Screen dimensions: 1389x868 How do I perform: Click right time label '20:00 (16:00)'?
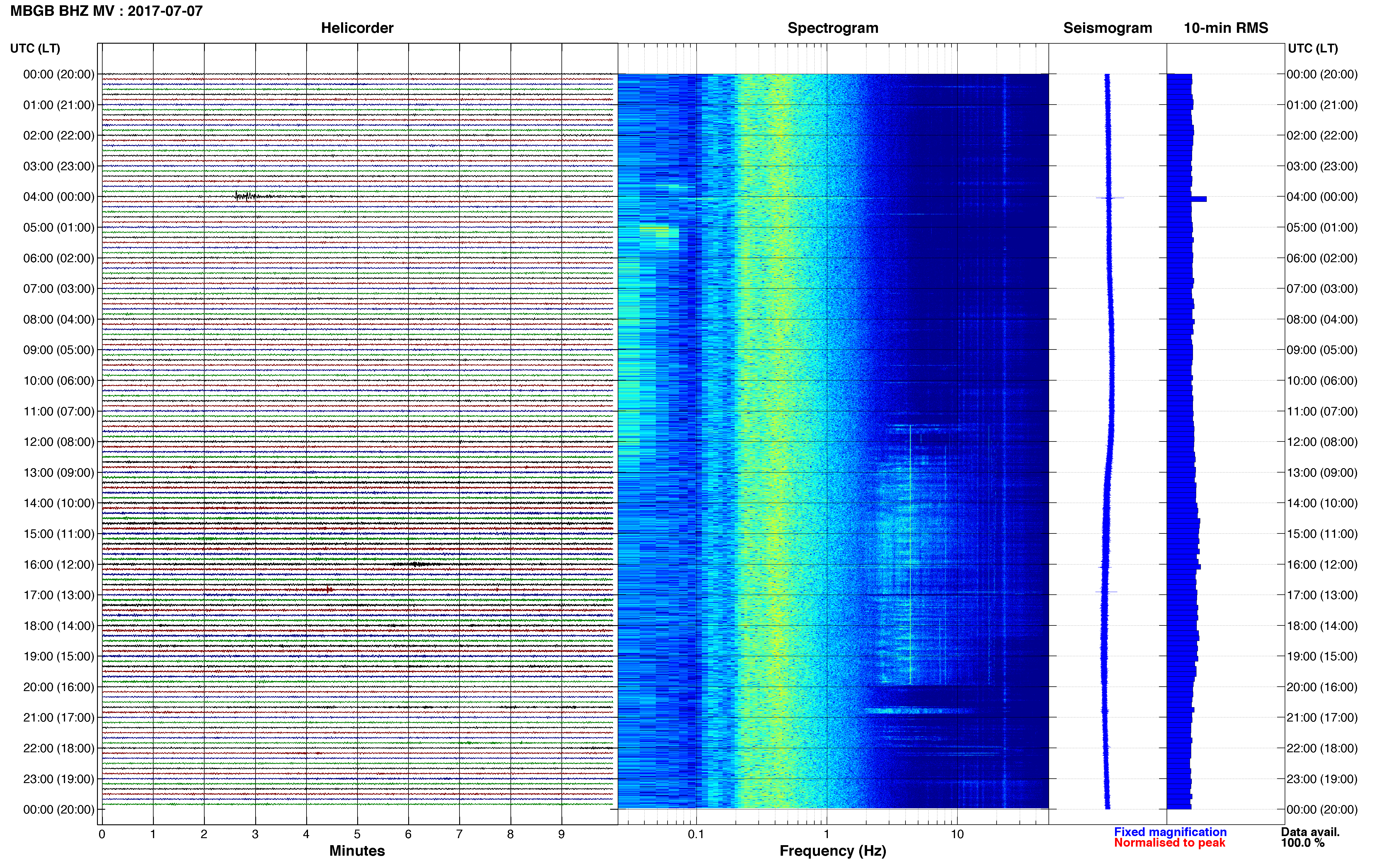(x=1322, y=687)
